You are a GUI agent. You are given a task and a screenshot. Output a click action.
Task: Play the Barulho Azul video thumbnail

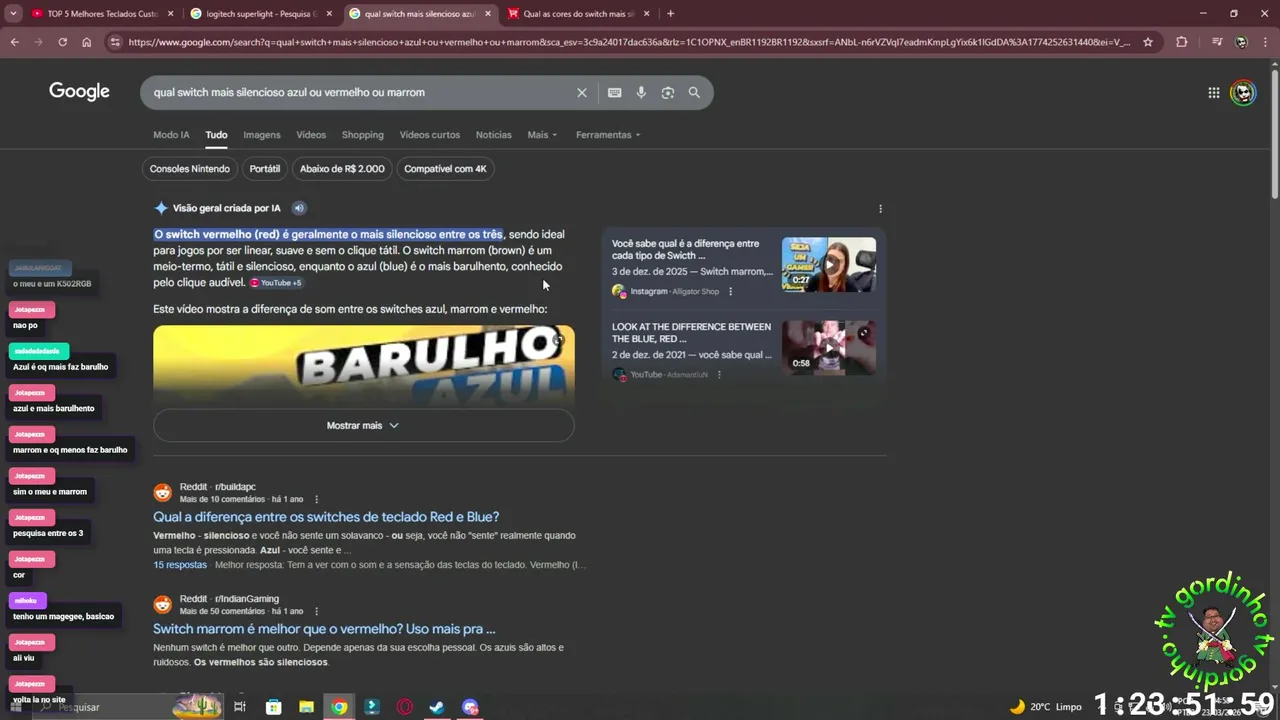pos(363,364)
